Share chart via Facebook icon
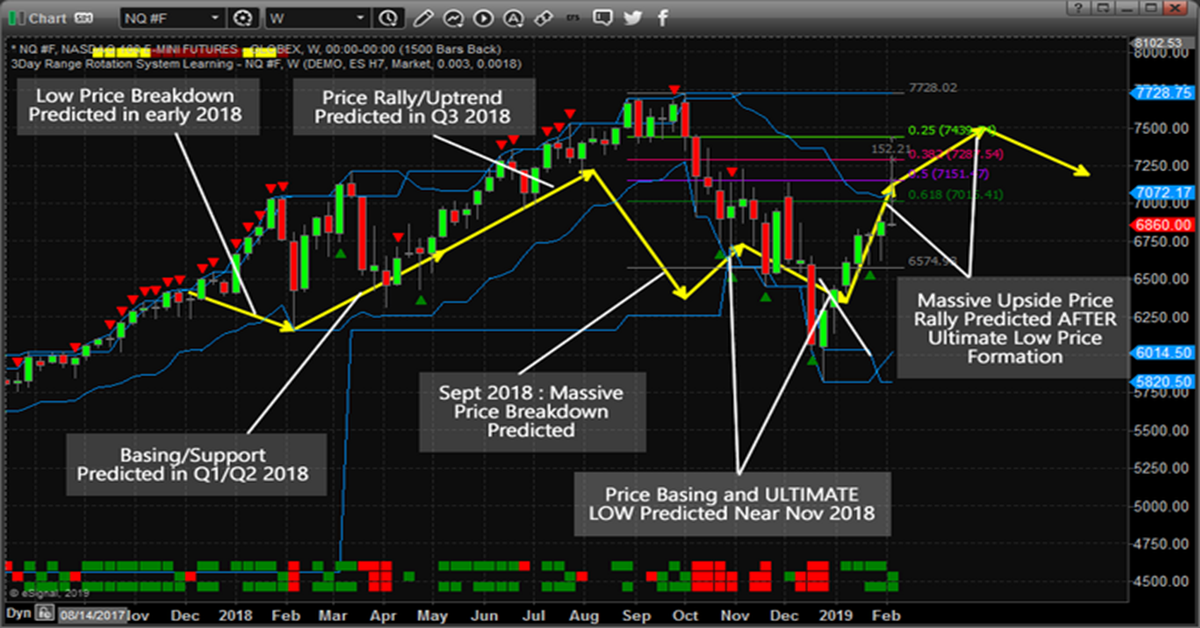This screenshot has width=1200, height=628. coord(660,17)
